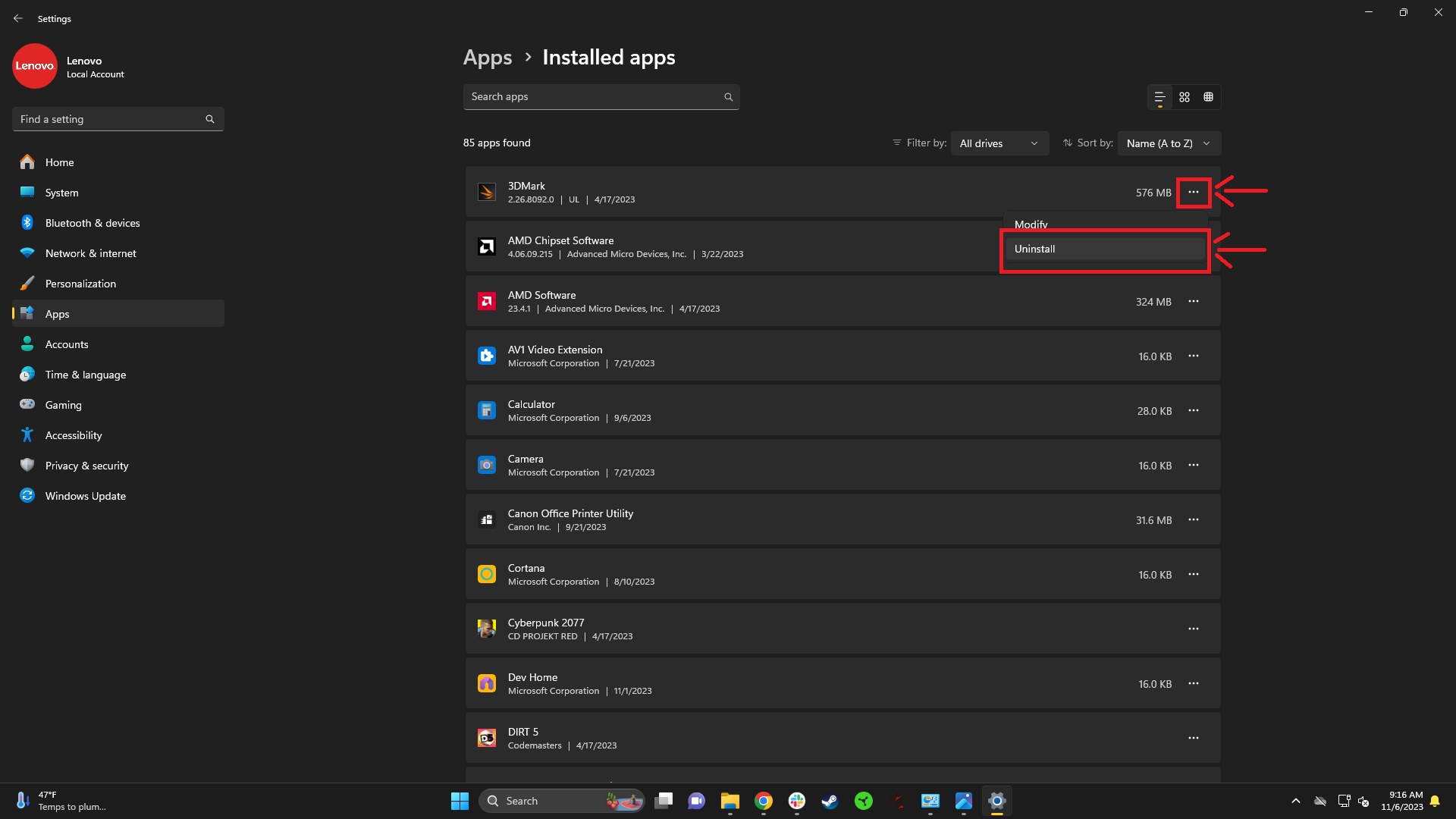
Task: Open Calculator row more options
Action: [x=1193, y=411]
